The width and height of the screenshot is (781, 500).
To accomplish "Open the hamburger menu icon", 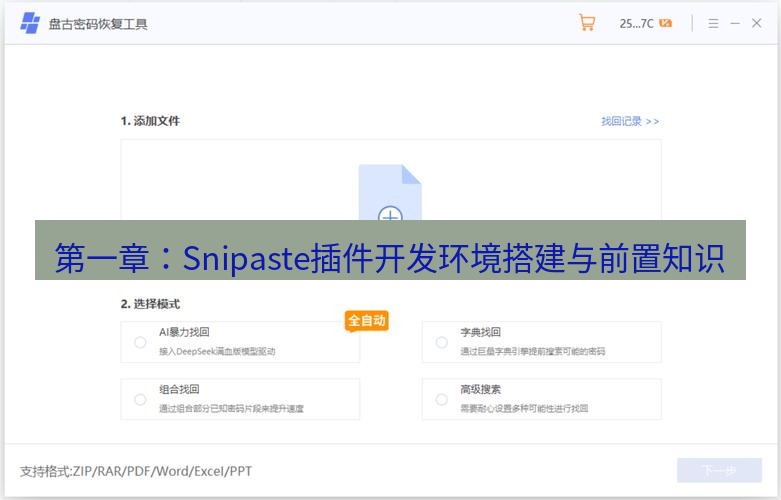I will click(713, 23).
